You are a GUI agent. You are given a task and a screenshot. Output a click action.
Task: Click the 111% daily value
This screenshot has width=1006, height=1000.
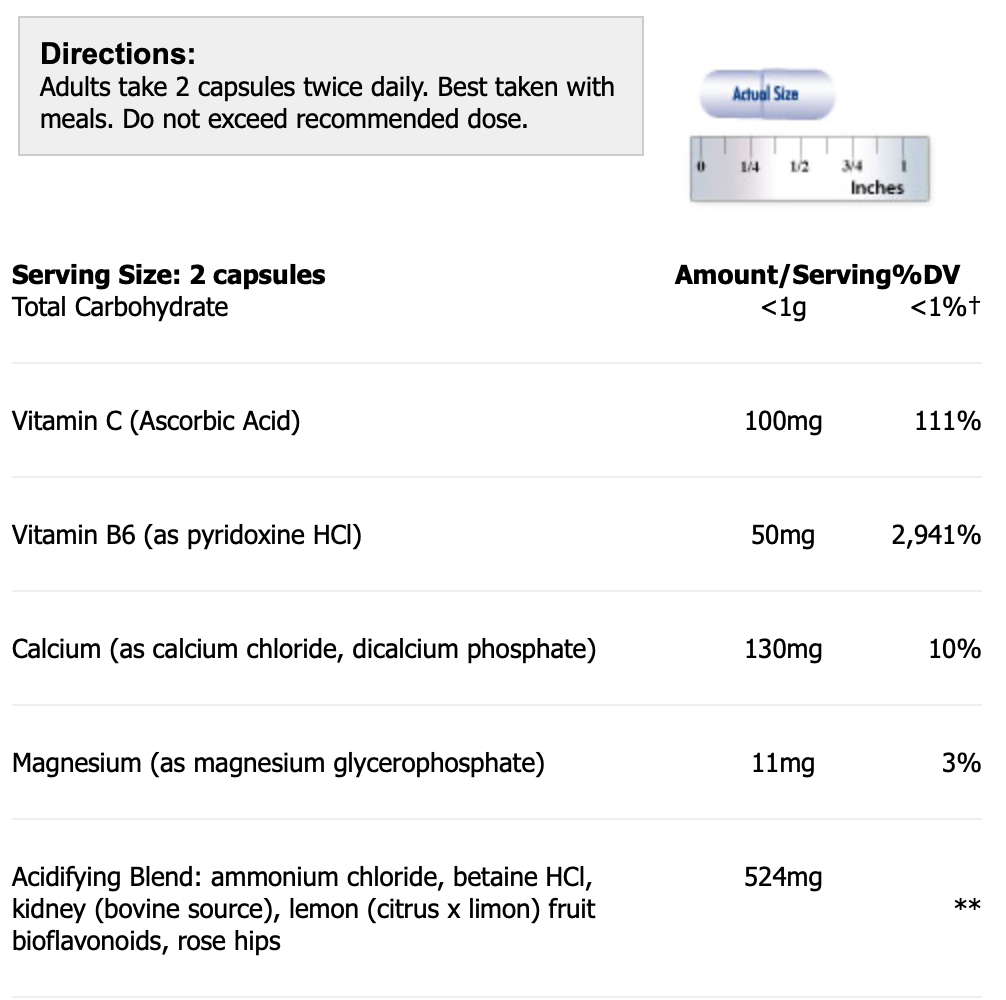click(x=947, y=422)
